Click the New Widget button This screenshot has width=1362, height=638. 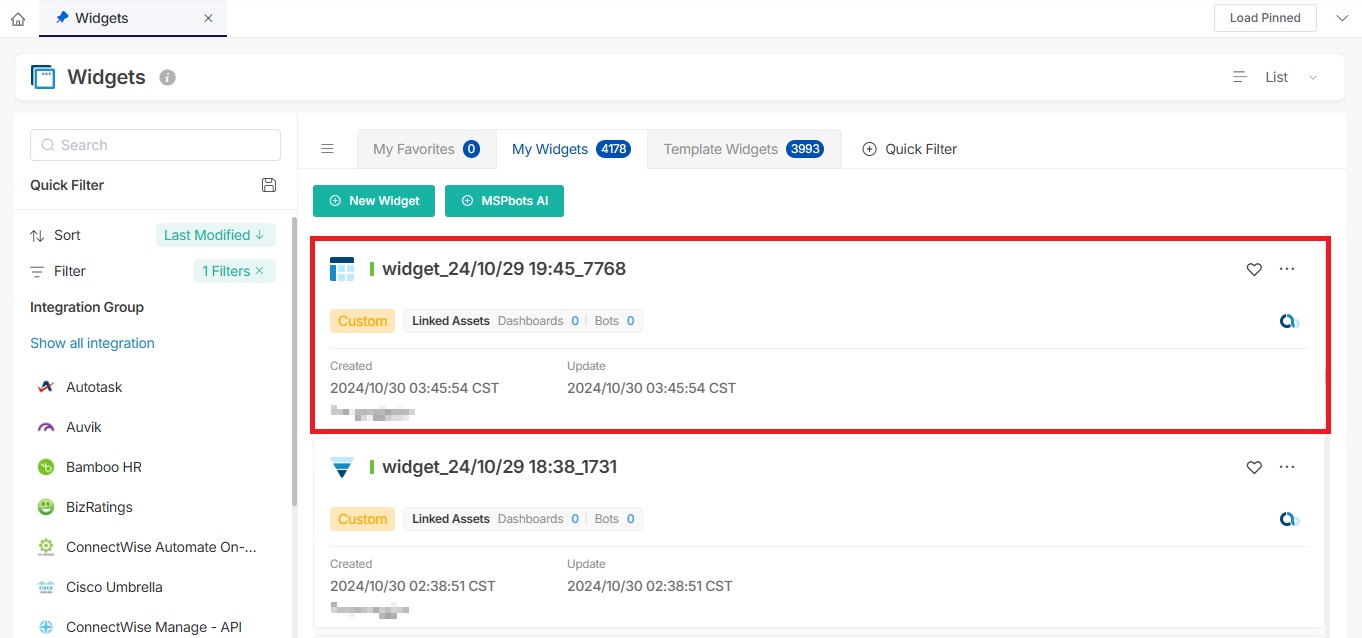click(x=374, y=201)
